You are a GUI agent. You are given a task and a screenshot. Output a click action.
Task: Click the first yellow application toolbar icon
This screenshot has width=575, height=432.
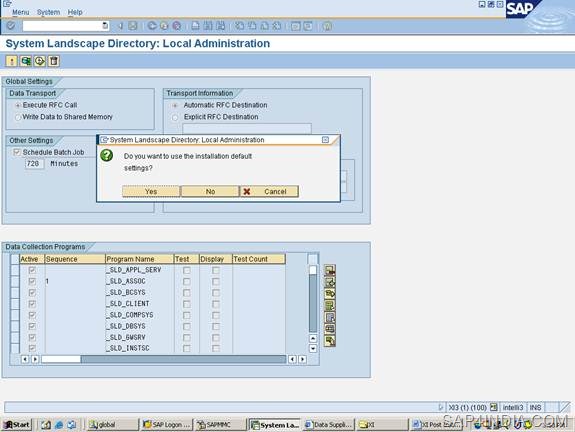pyautogui.click(x=11, y=61)
